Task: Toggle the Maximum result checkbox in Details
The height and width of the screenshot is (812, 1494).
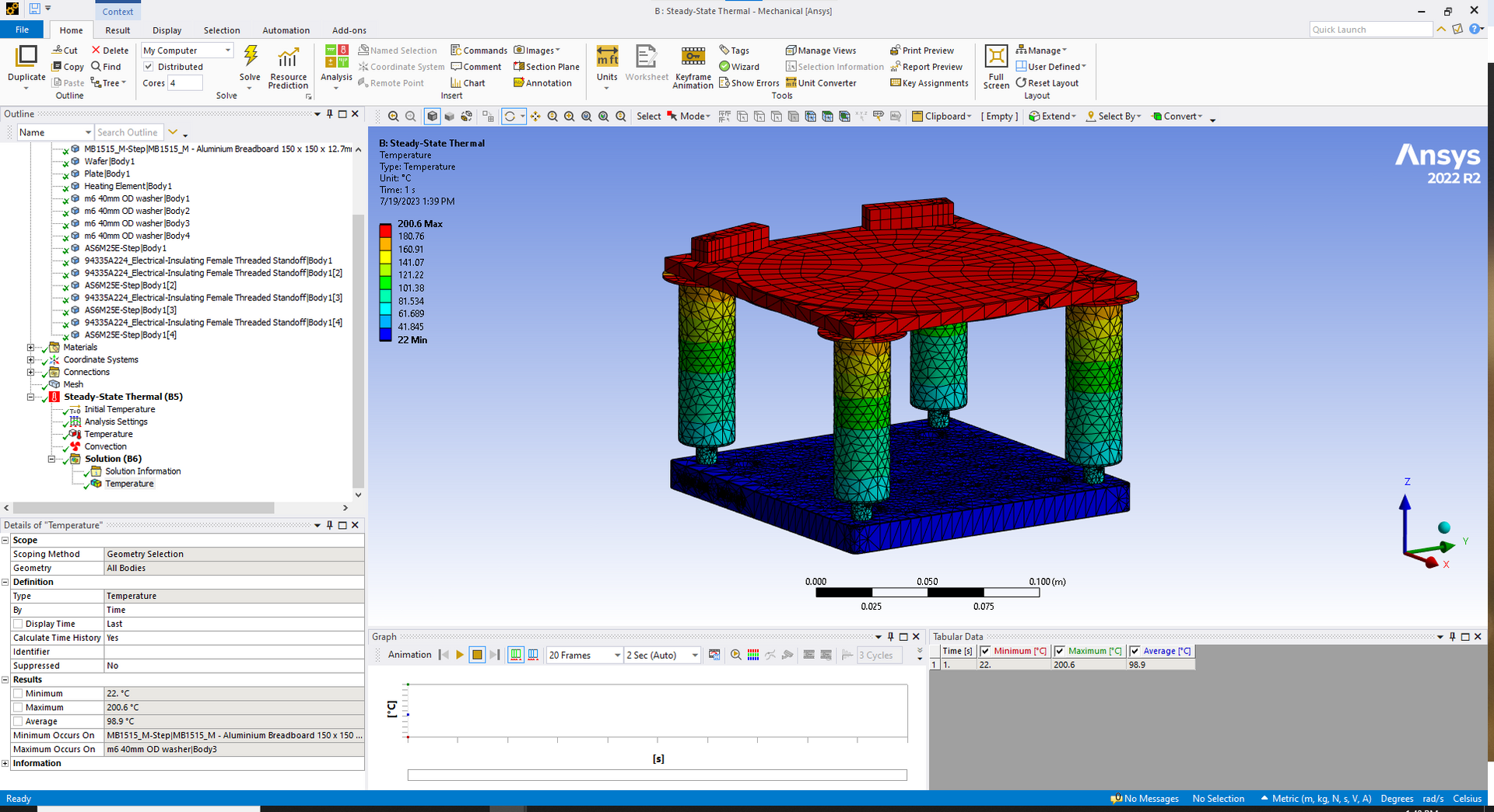Action: point(18,708)
